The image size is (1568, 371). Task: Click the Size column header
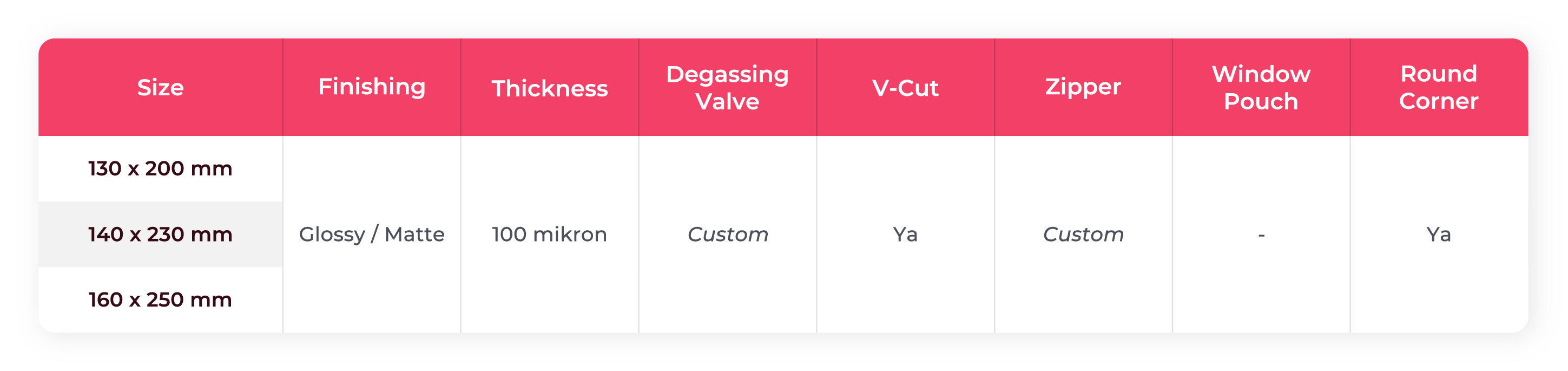(160, 88)
